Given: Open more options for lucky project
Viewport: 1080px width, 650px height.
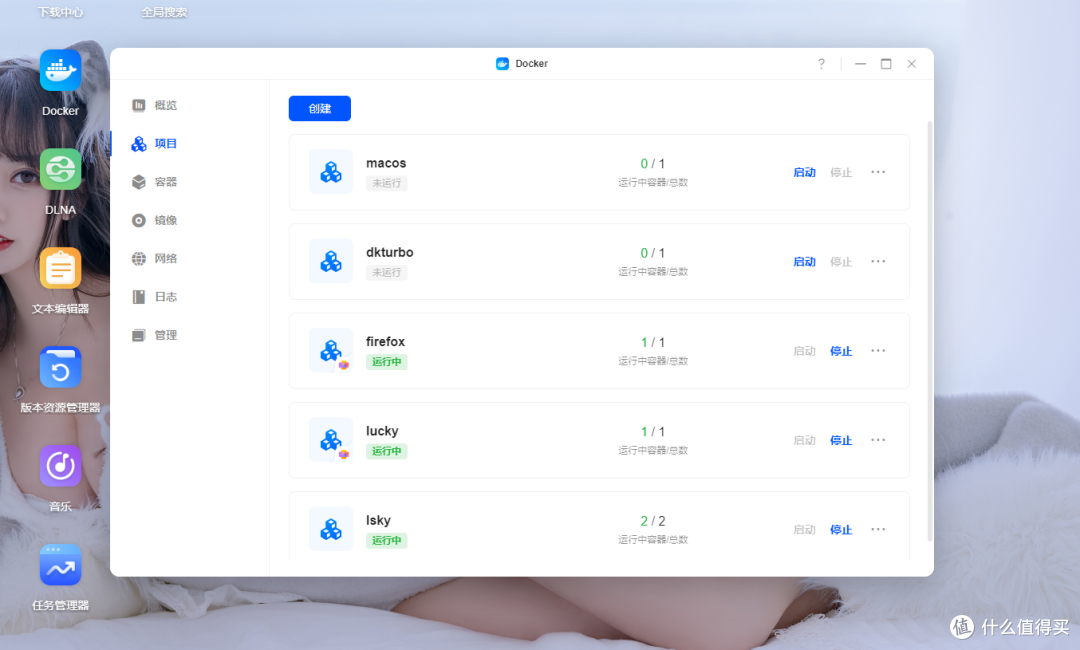Looking at the screenshot, I should pyautogui.click(x=878, y=440).
